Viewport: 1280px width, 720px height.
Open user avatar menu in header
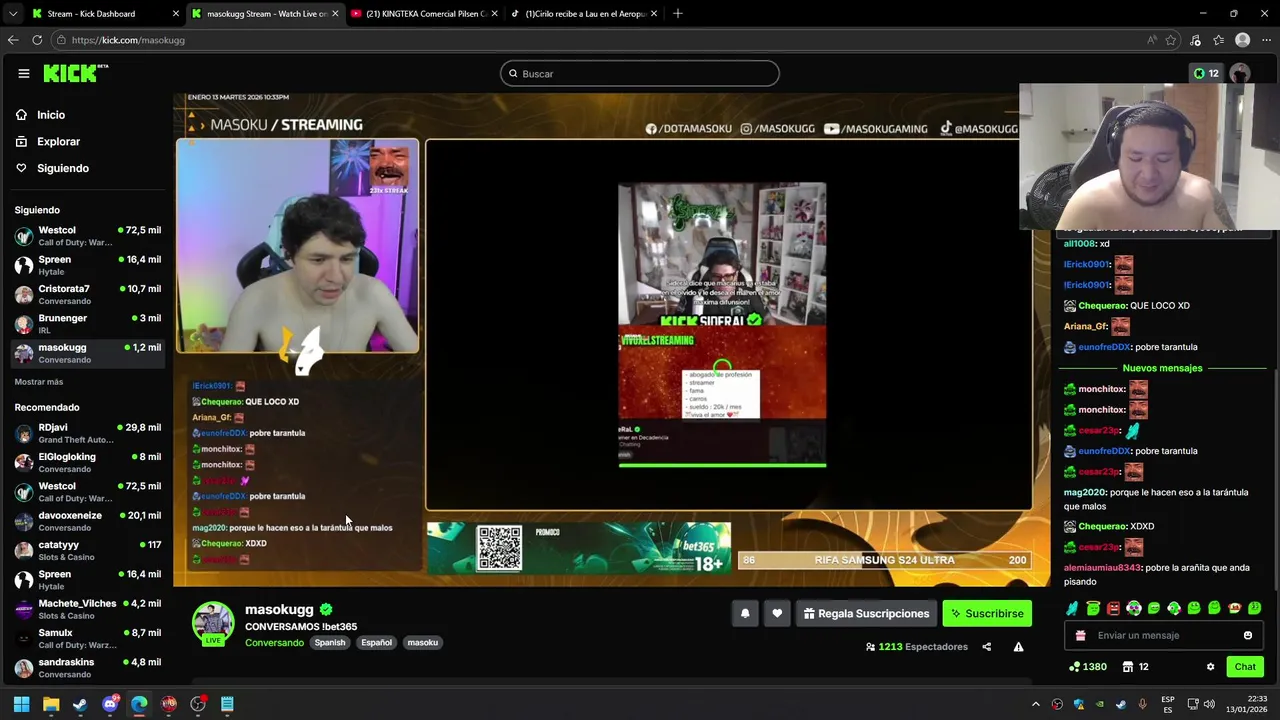click(1240, 73)
